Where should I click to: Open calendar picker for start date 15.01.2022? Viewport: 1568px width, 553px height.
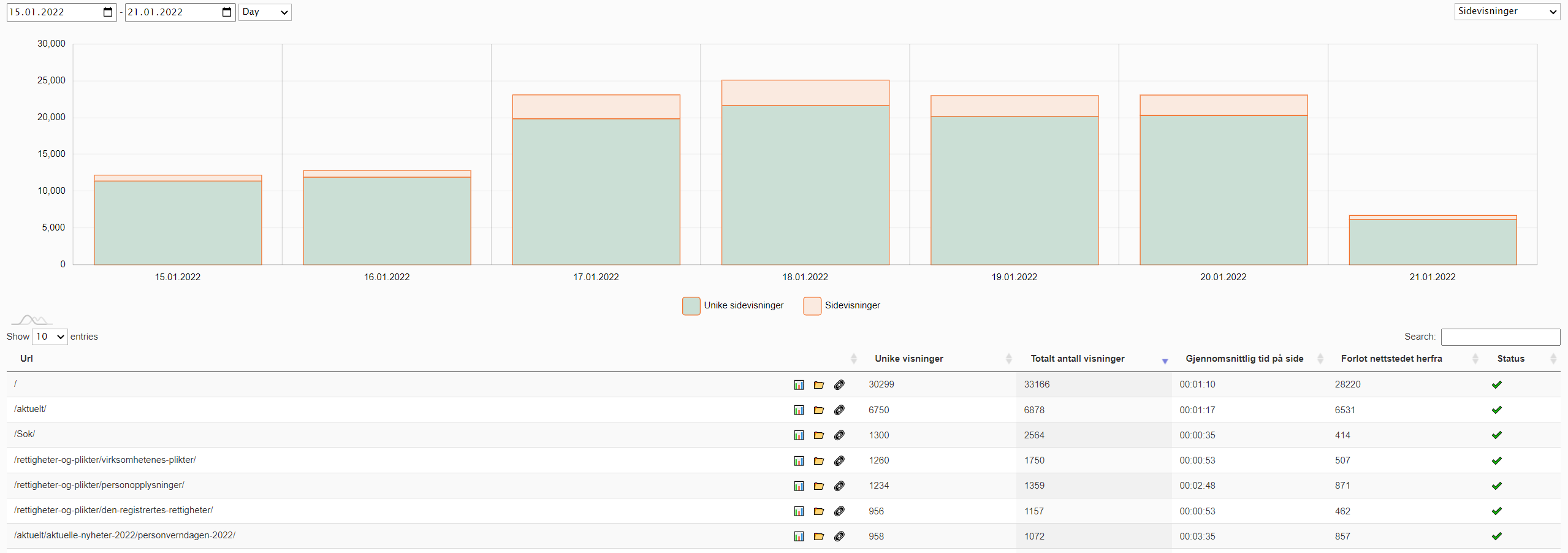click(x=108, y=12)
